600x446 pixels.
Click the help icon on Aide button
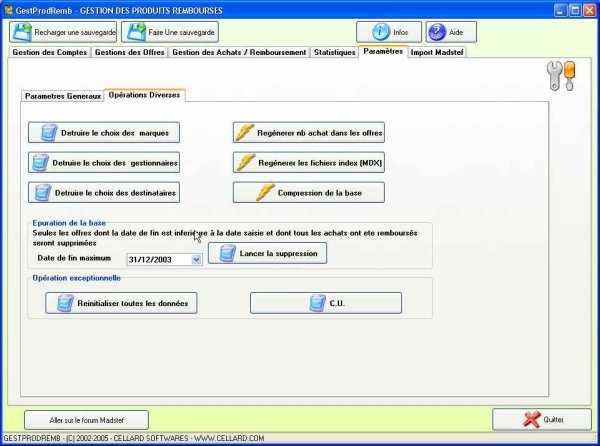click(438, 32)
